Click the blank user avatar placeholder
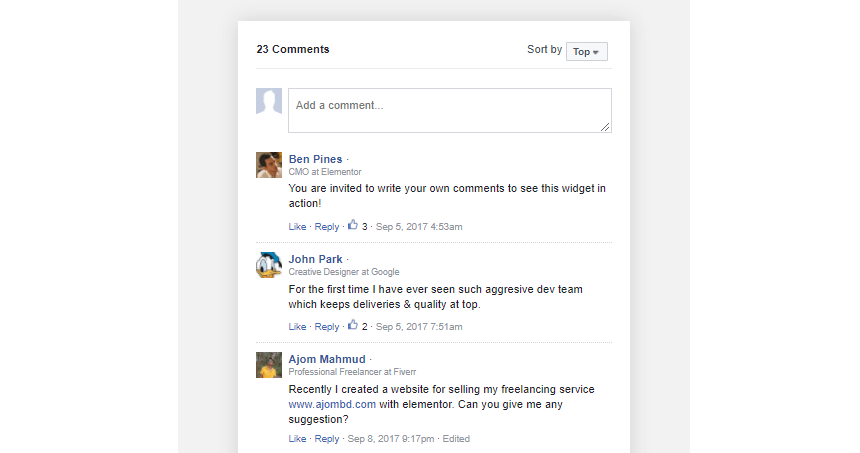 tap(269, 101)
